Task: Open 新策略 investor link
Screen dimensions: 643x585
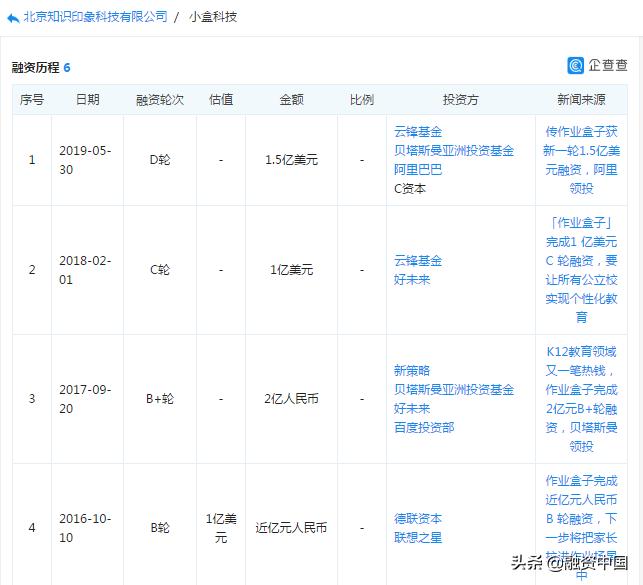Action: pyautogui.click(x=412, y=371)
